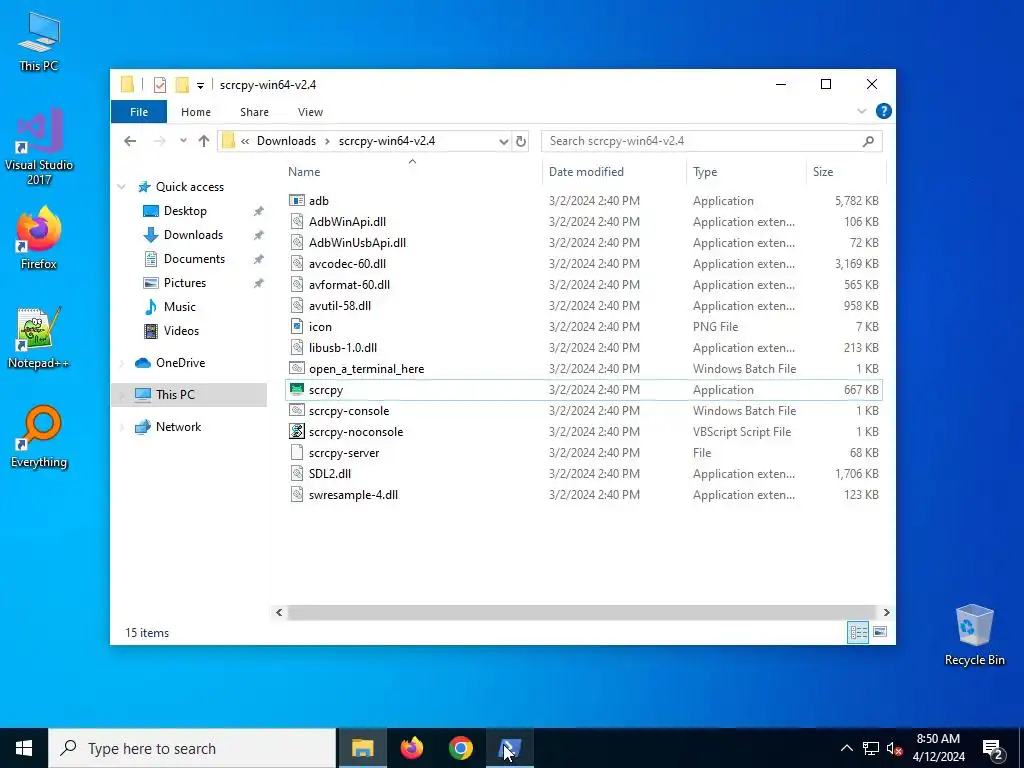This screenshot has height=768, width=1024.
Task: Select the scrcpy-server file icon
Action: (x=296, y=453)
